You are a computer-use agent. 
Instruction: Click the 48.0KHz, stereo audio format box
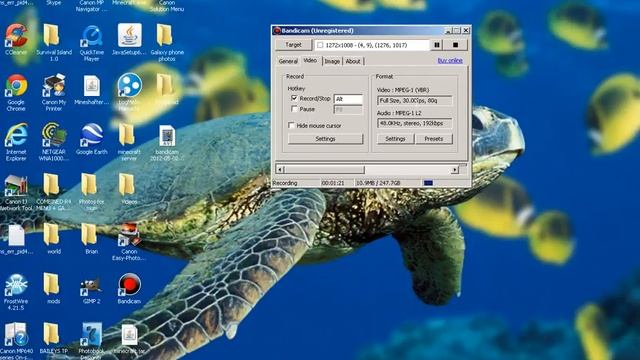(x=414, y=123)
